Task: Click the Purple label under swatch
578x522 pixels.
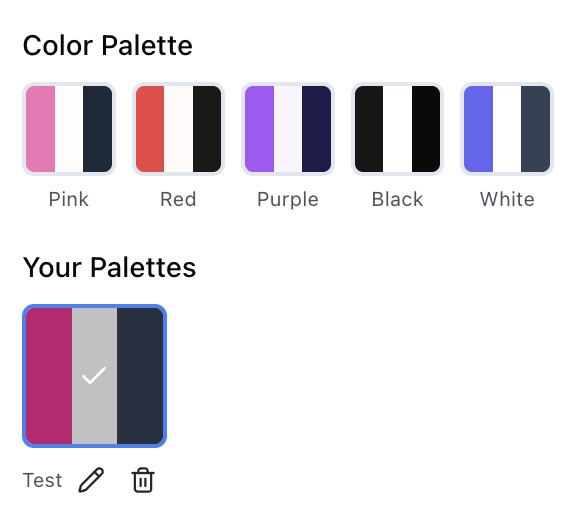Action: (x=288, y=200)
